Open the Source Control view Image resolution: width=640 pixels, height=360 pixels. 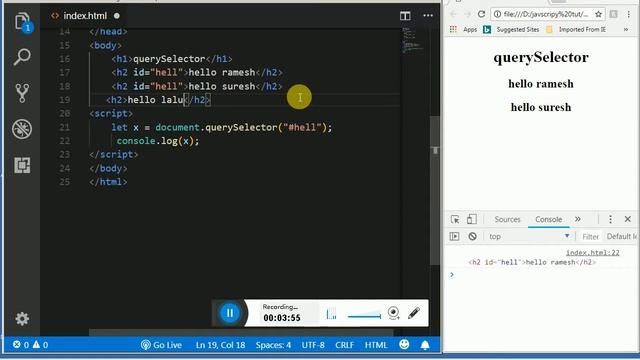pyautogui.click(x=22, y=93)
